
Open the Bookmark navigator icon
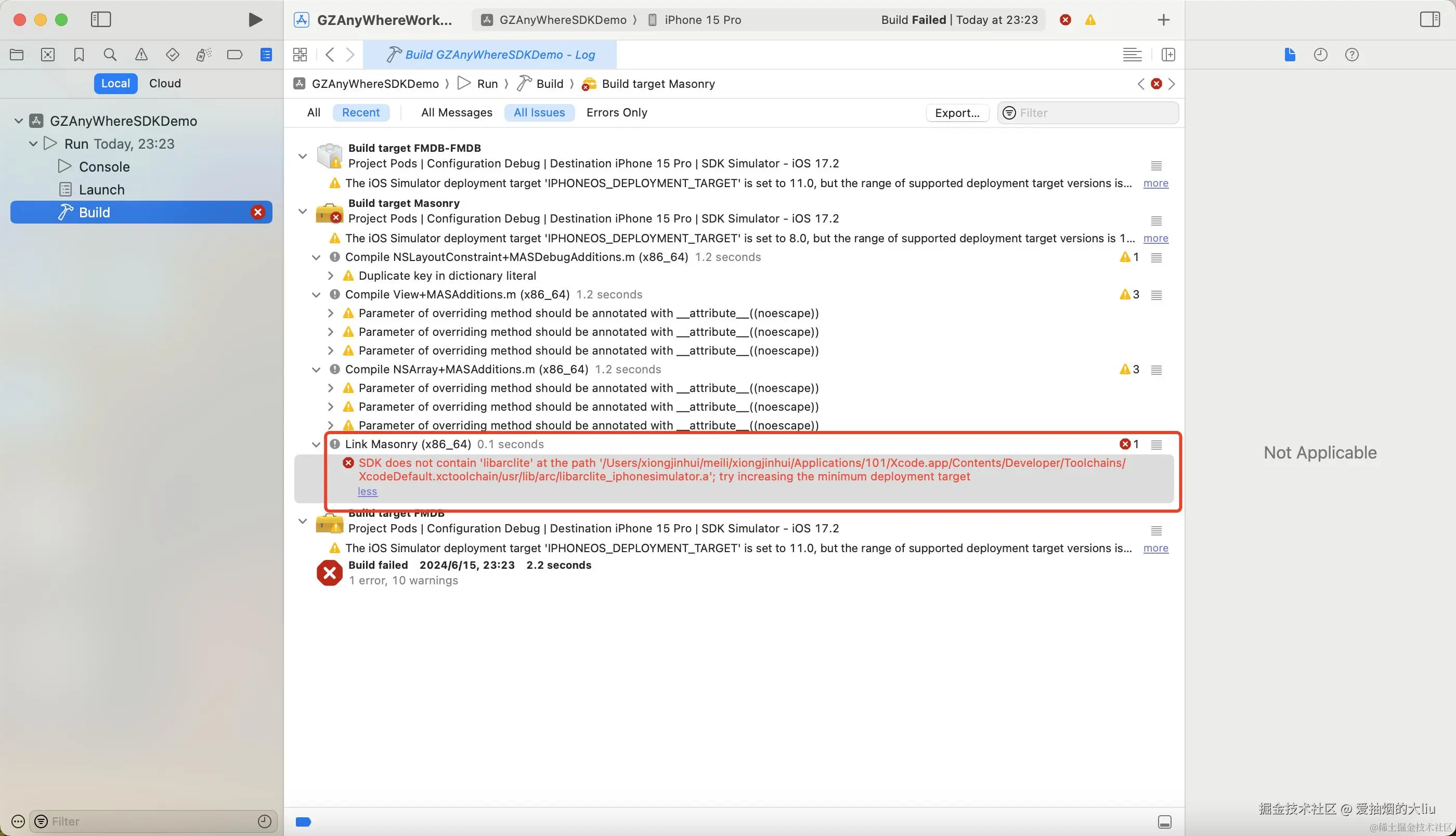[x=79, y=55]
